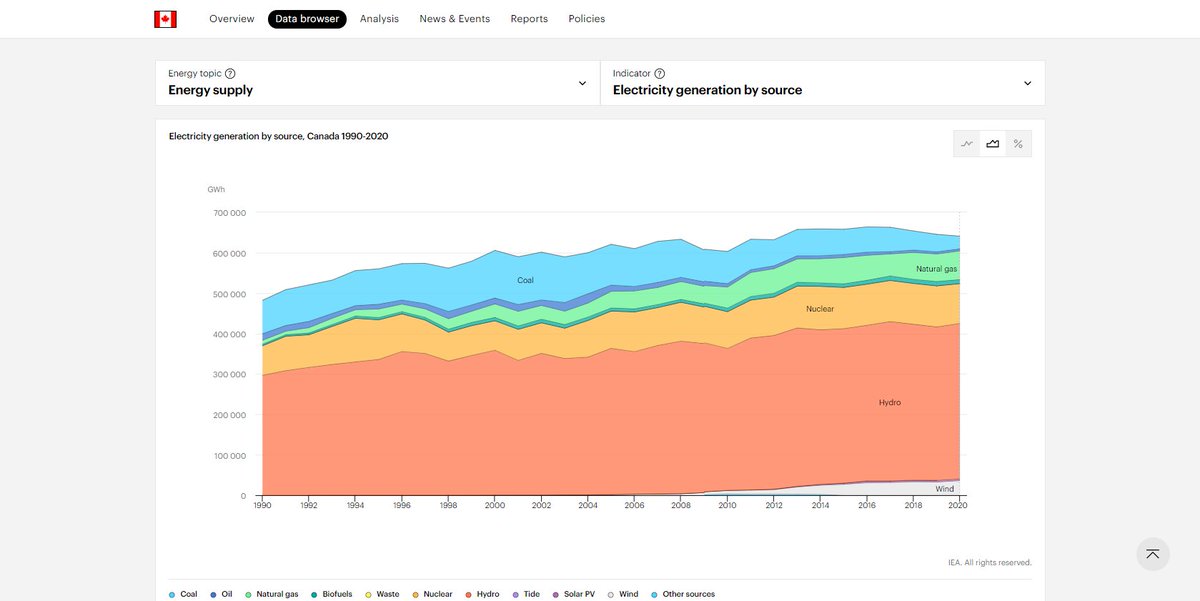Click the scroll-to-top arrow button
The image size is (1200, 601).
click(x=1152, y=553)
